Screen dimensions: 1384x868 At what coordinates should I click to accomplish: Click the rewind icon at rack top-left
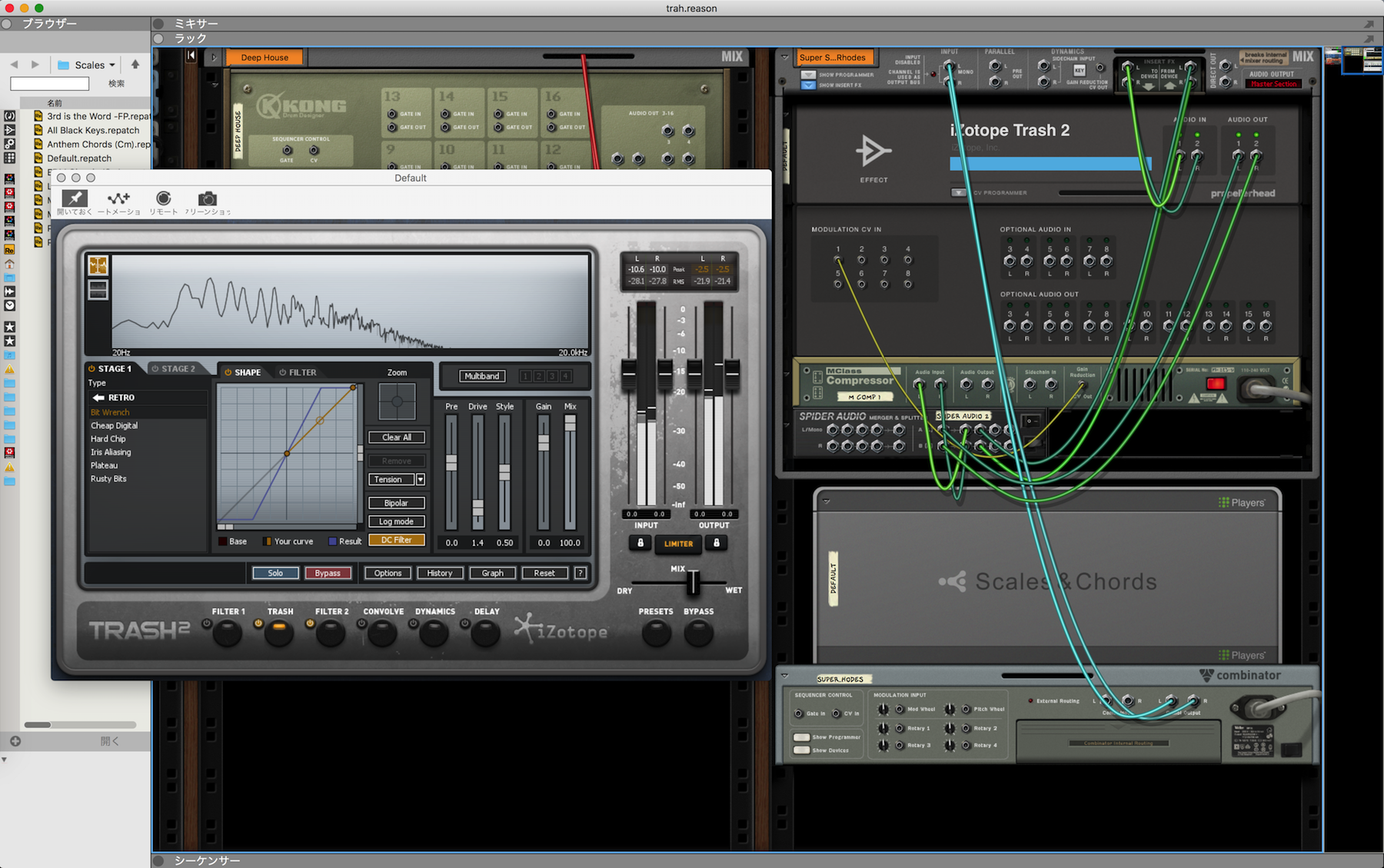point(191,56)
